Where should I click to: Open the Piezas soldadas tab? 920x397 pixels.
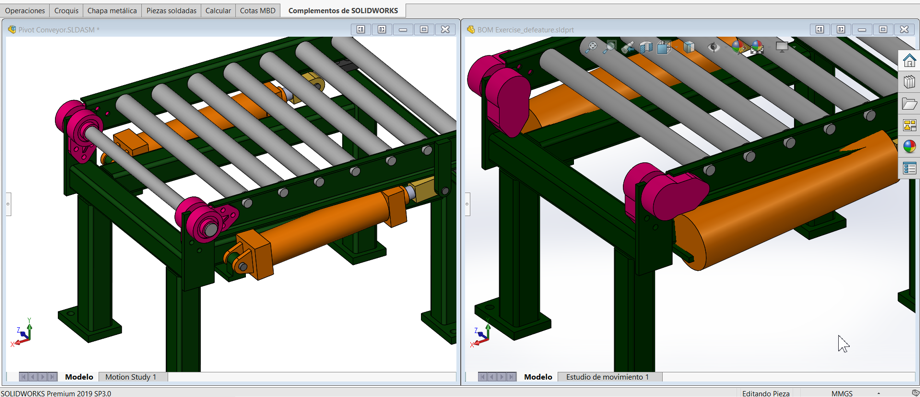point(171,11)
